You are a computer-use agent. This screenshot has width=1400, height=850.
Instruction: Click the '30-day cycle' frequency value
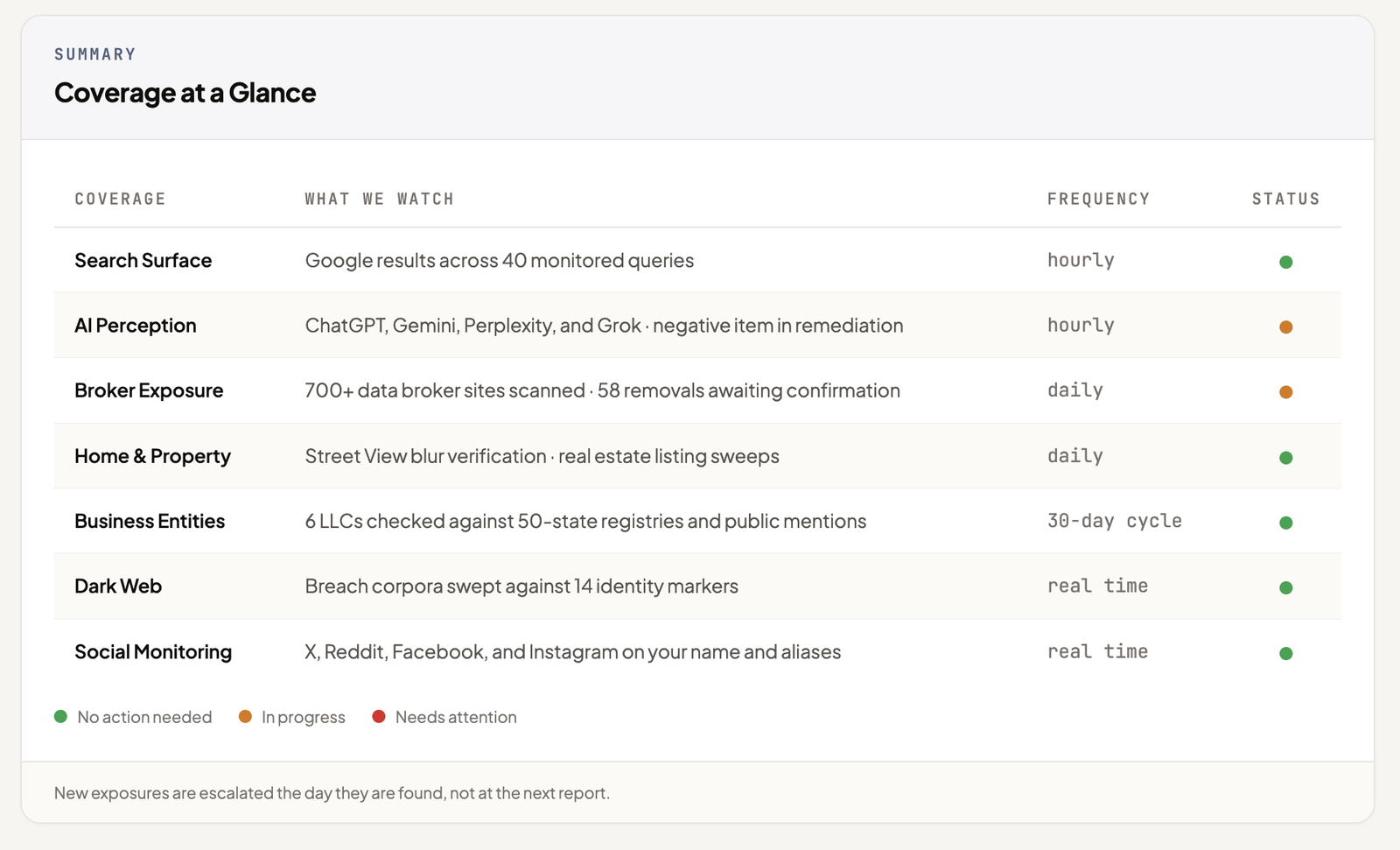[x=1115, y=521]
